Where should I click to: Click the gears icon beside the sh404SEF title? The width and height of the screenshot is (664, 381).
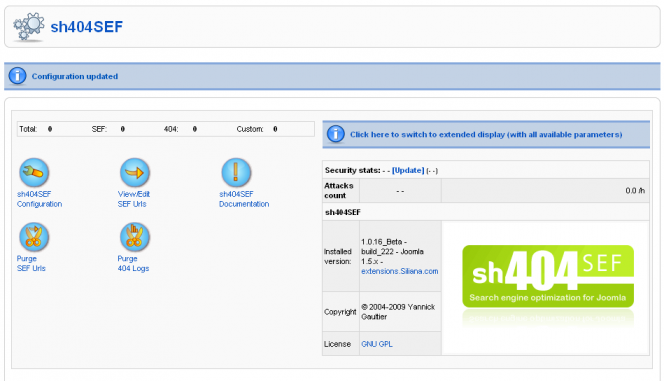tap(28, 26)
